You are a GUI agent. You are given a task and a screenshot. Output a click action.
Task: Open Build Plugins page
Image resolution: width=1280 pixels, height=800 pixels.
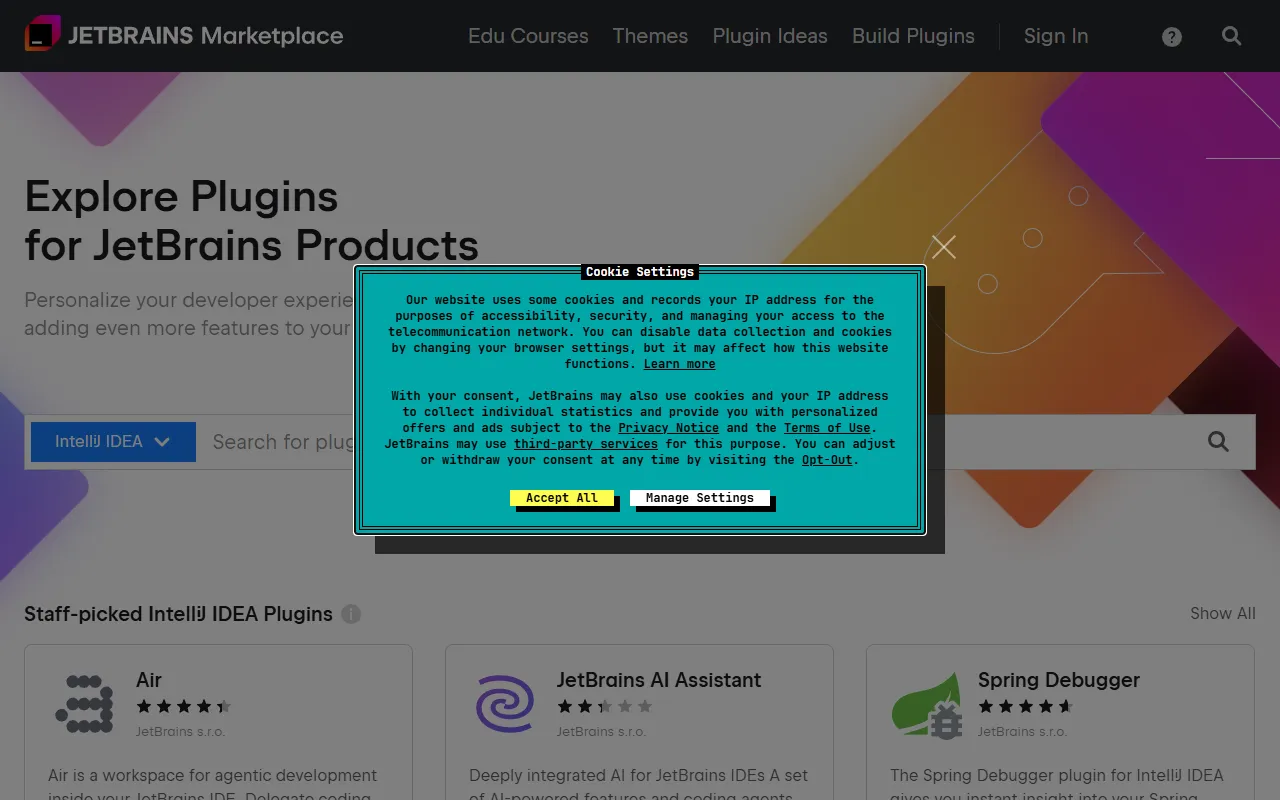click(x=913, y=36)
